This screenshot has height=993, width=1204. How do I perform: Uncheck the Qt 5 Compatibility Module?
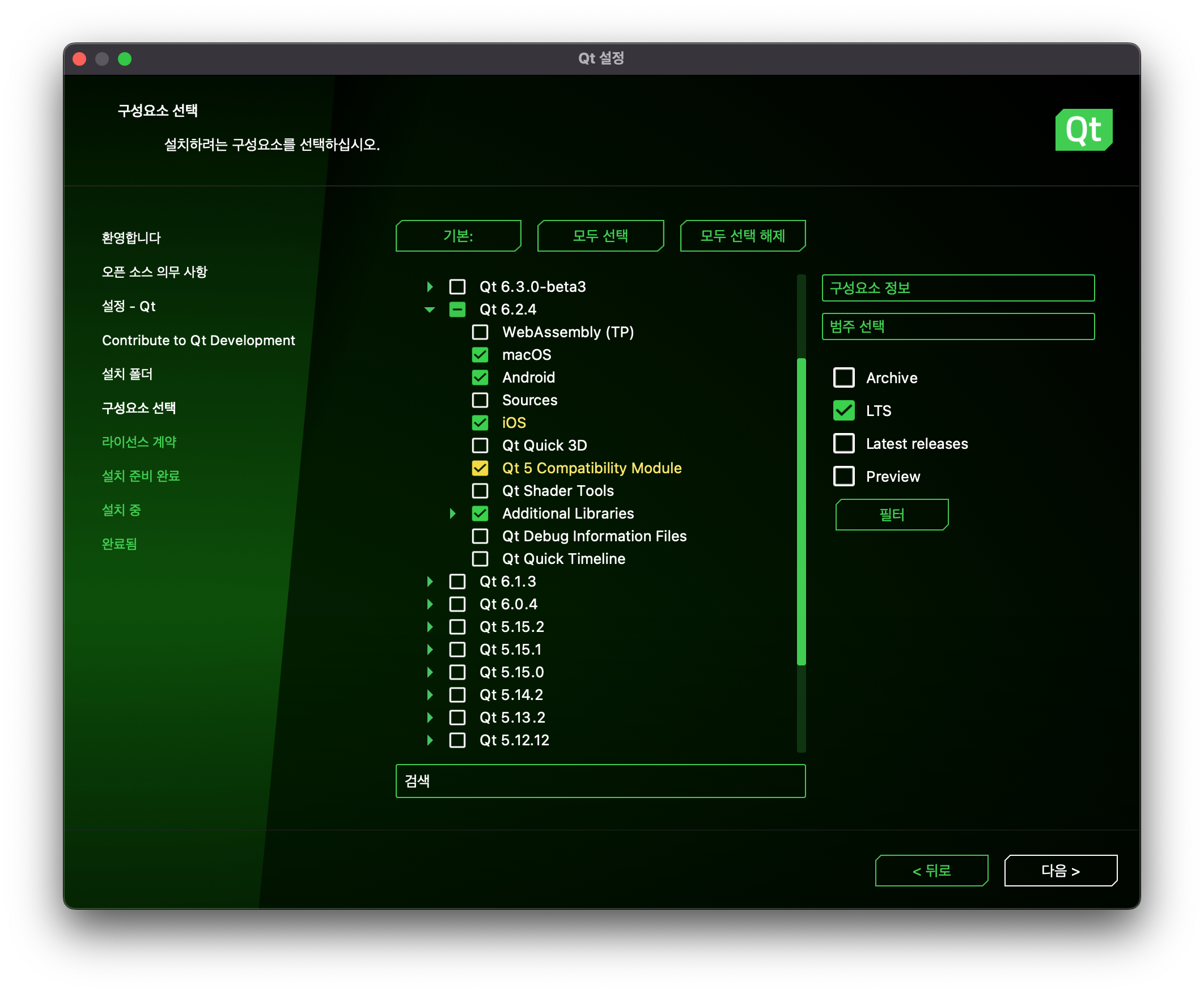coord(480,468)
